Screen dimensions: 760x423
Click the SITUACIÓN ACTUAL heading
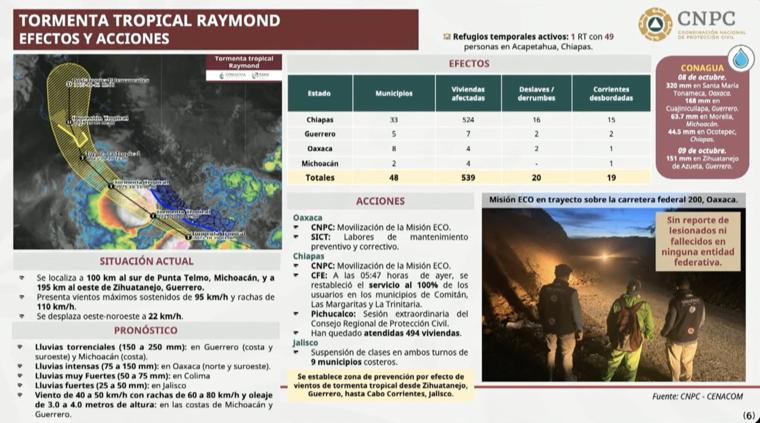(148, 260)
